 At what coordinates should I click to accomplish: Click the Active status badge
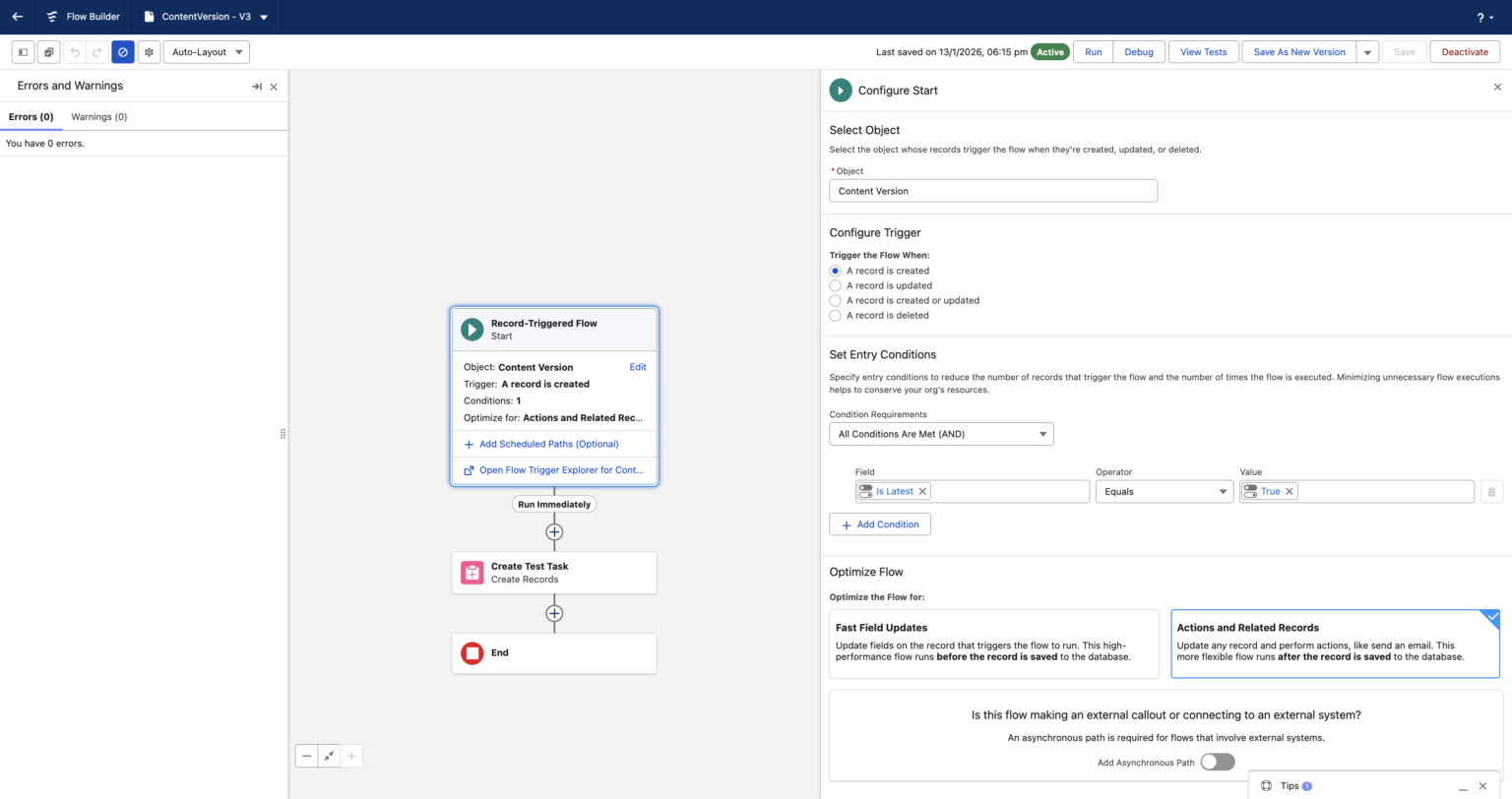(x=1050, y=52)
